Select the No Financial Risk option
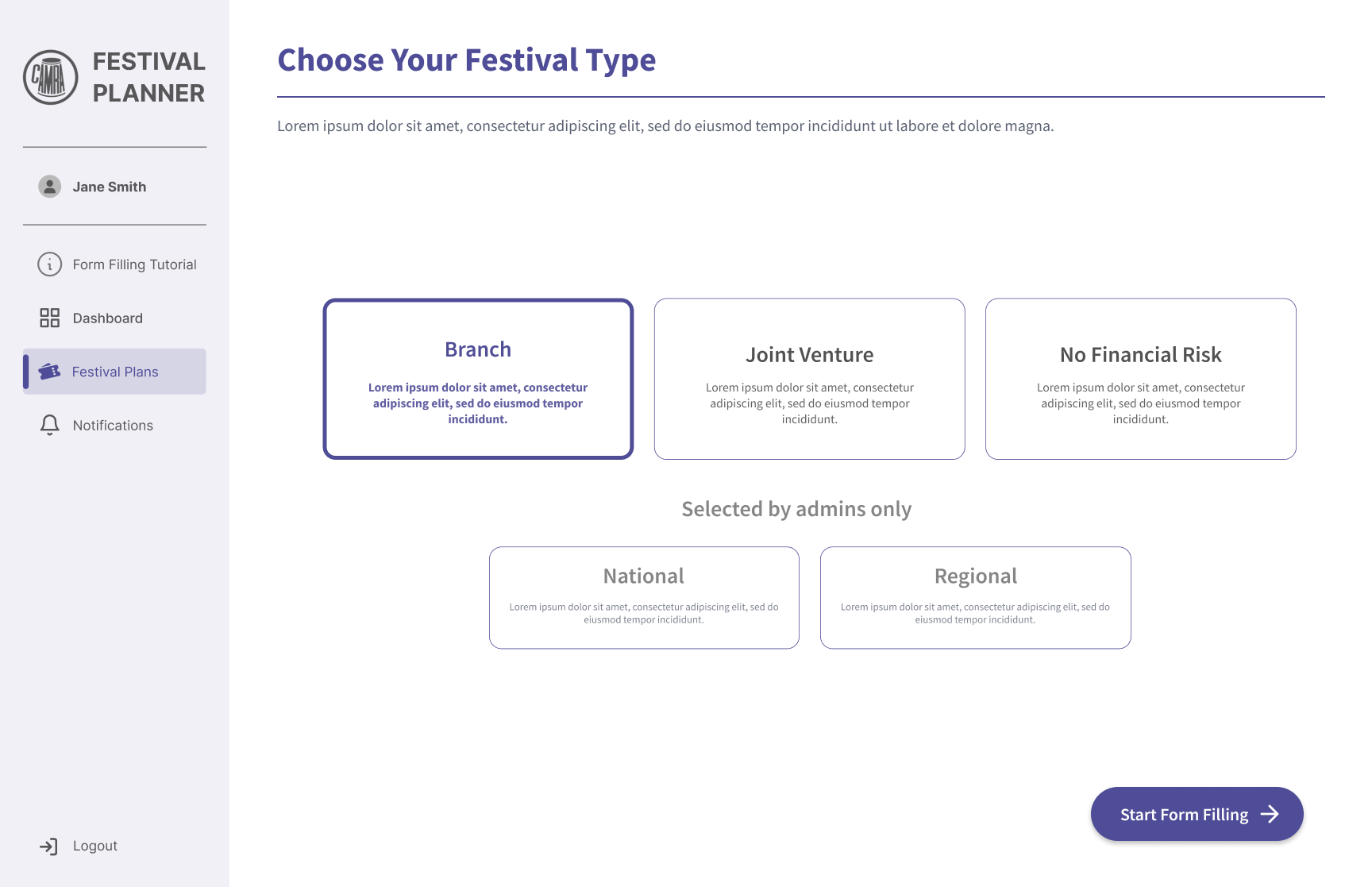 [x=1140, y=379]
